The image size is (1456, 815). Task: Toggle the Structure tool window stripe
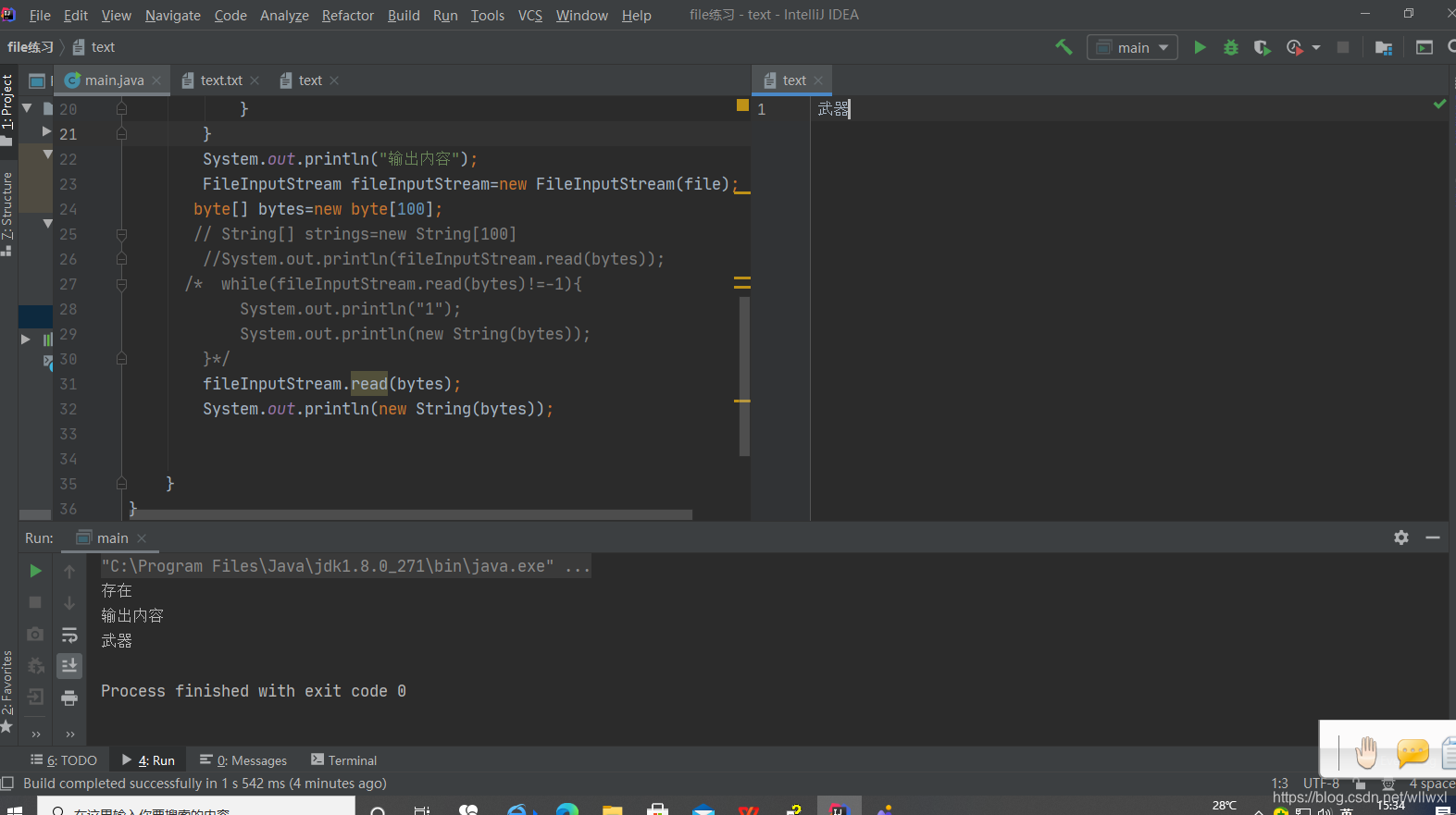point(7,213)
